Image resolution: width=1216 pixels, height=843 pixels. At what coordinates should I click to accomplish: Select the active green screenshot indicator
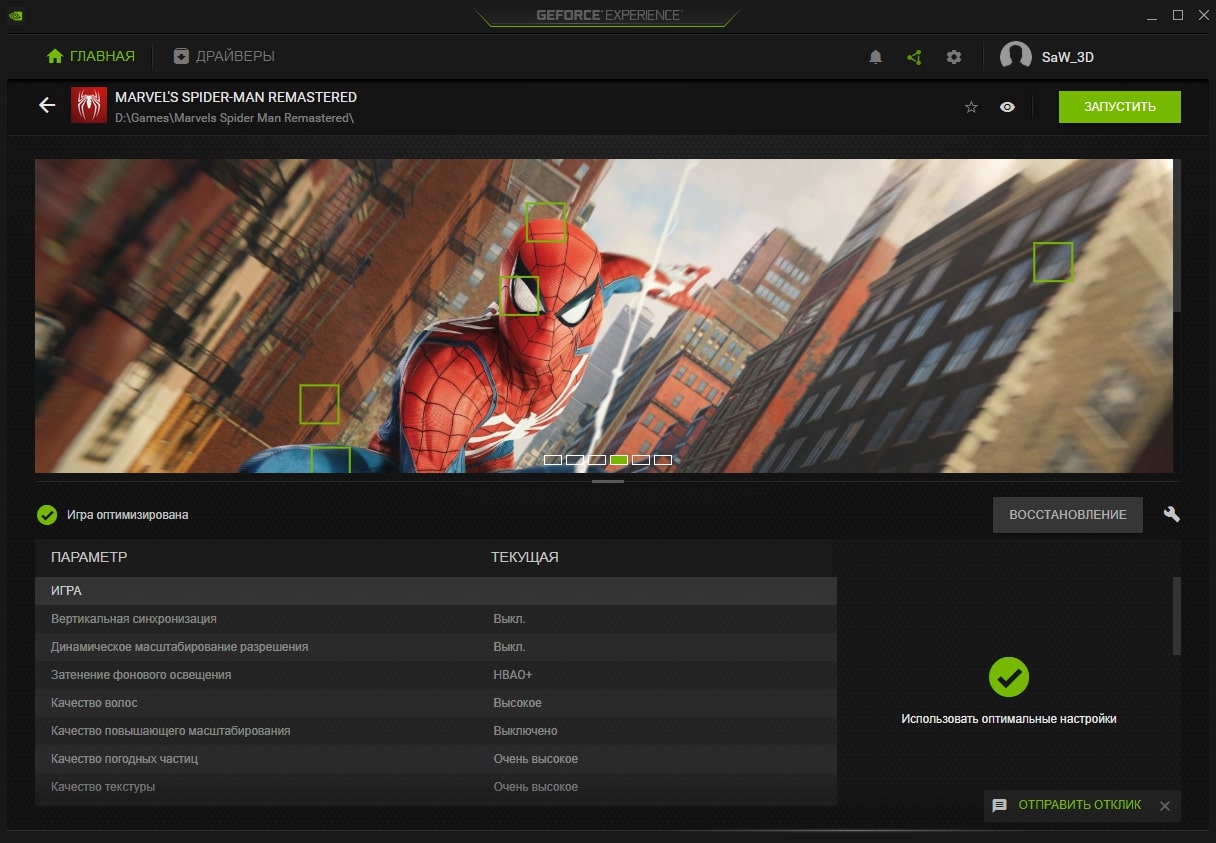point(619,460)
